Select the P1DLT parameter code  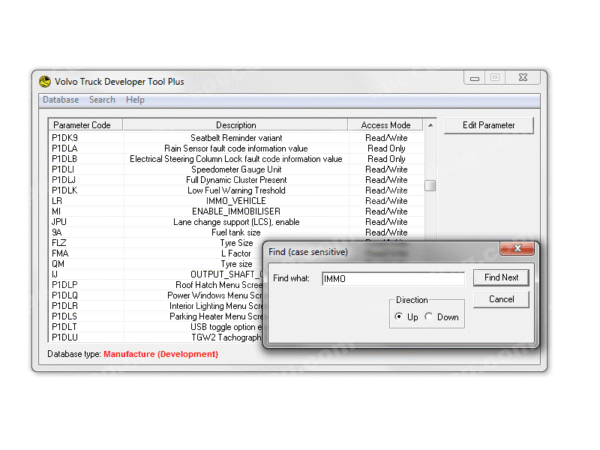pos(64,327)
